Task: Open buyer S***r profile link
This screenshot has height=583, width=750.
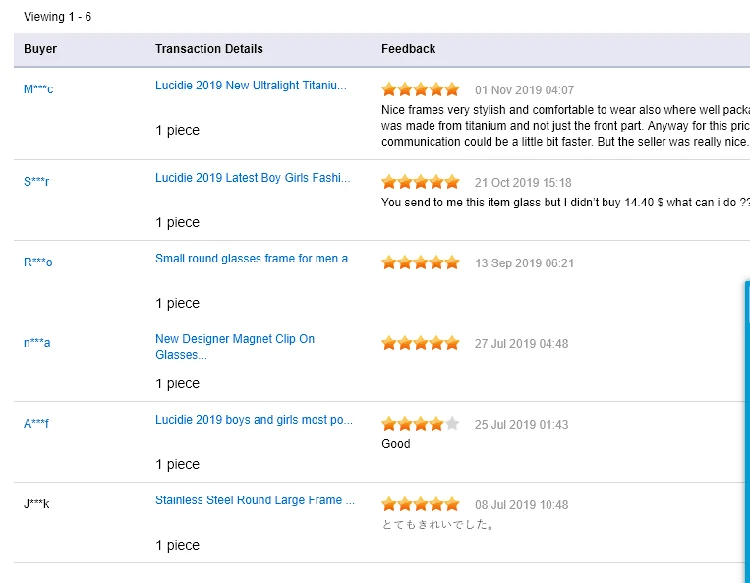Action: 36,181
